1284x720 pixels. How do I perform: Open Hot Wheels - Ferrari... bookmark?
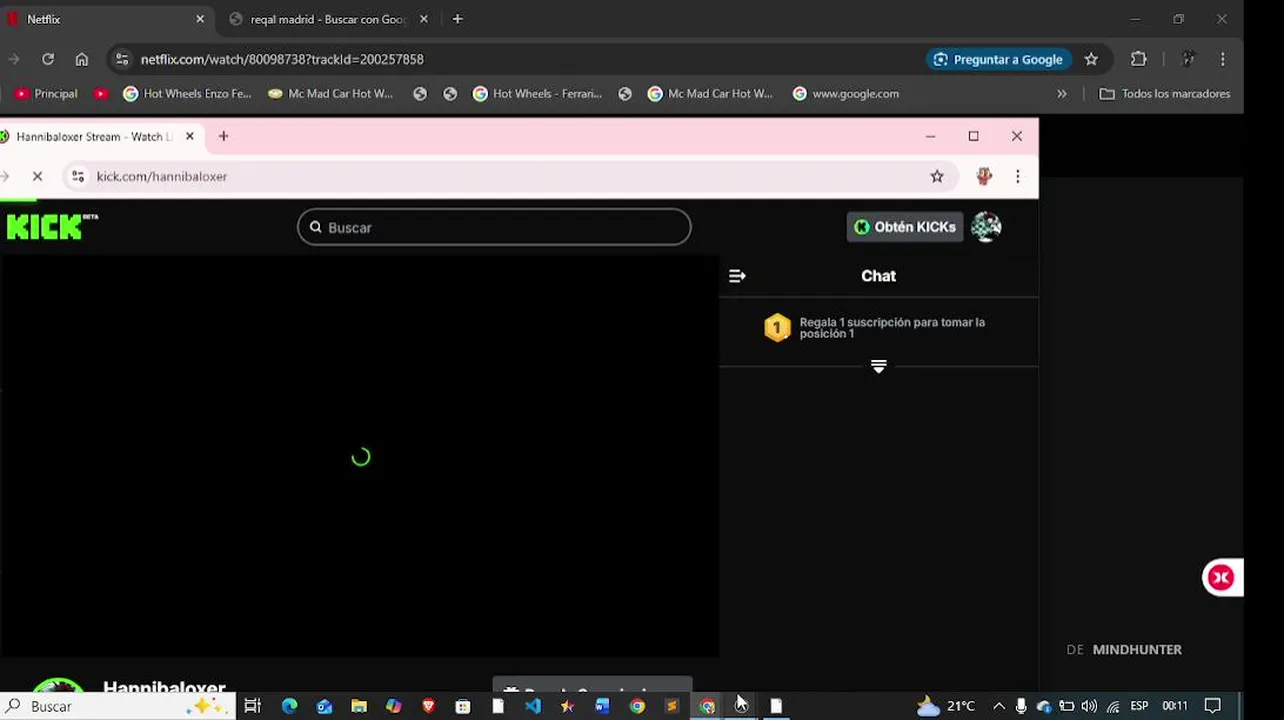(537, 93)
